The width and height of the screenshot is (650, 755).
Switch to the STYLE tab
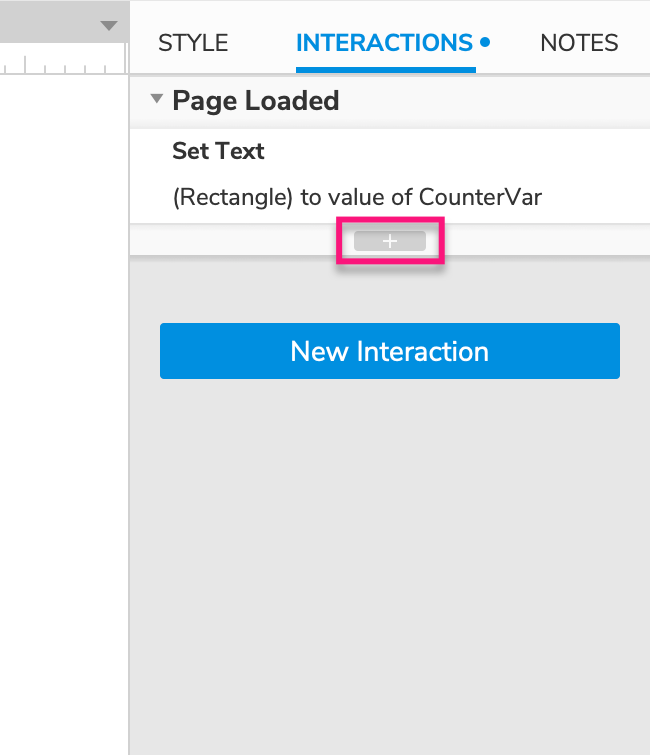tap(193, 43)
